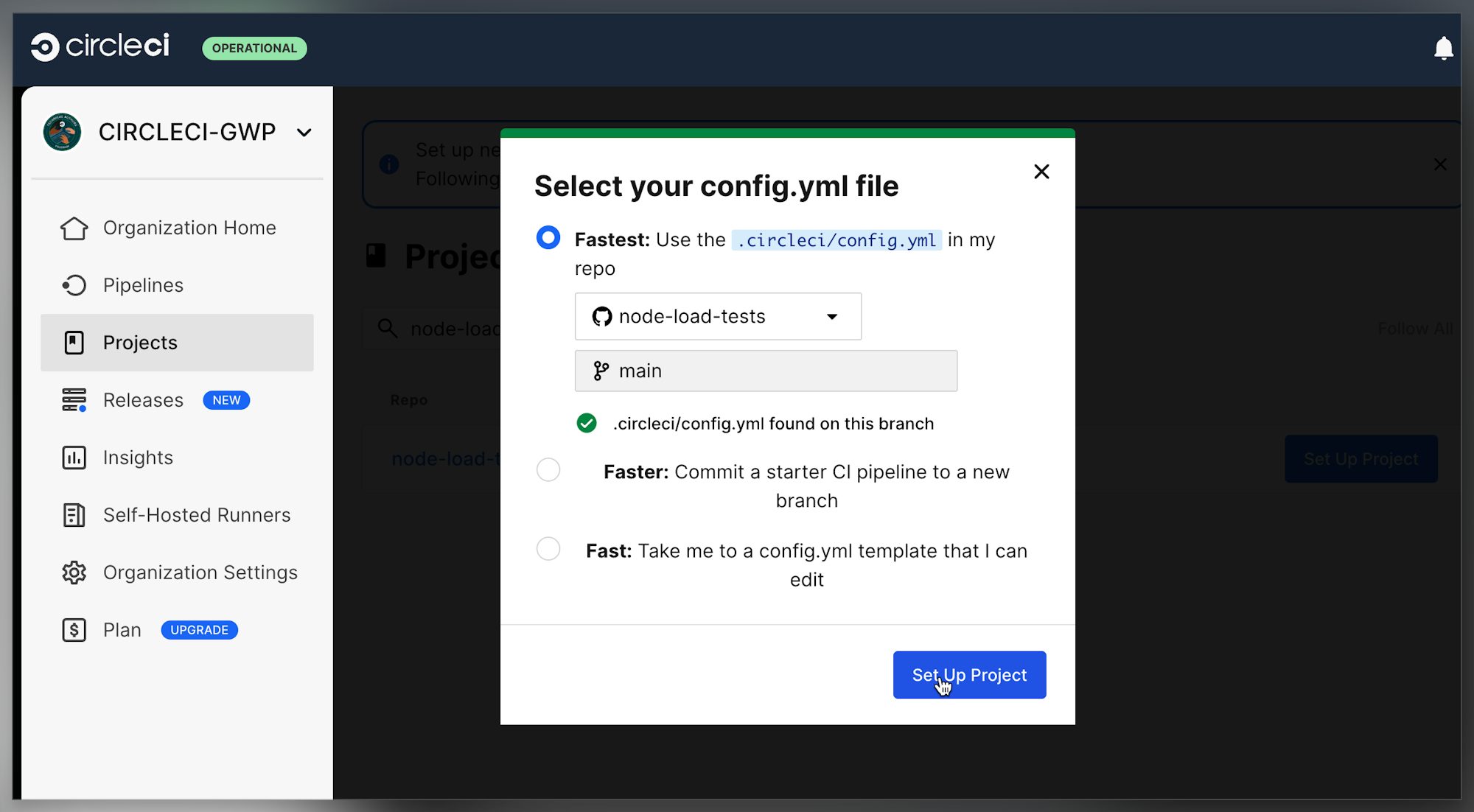Image resolution: width=1474 pixels, height=812 pixels.
Task: Click the UPGRADE plan badge
Action: tap(199, 630)
